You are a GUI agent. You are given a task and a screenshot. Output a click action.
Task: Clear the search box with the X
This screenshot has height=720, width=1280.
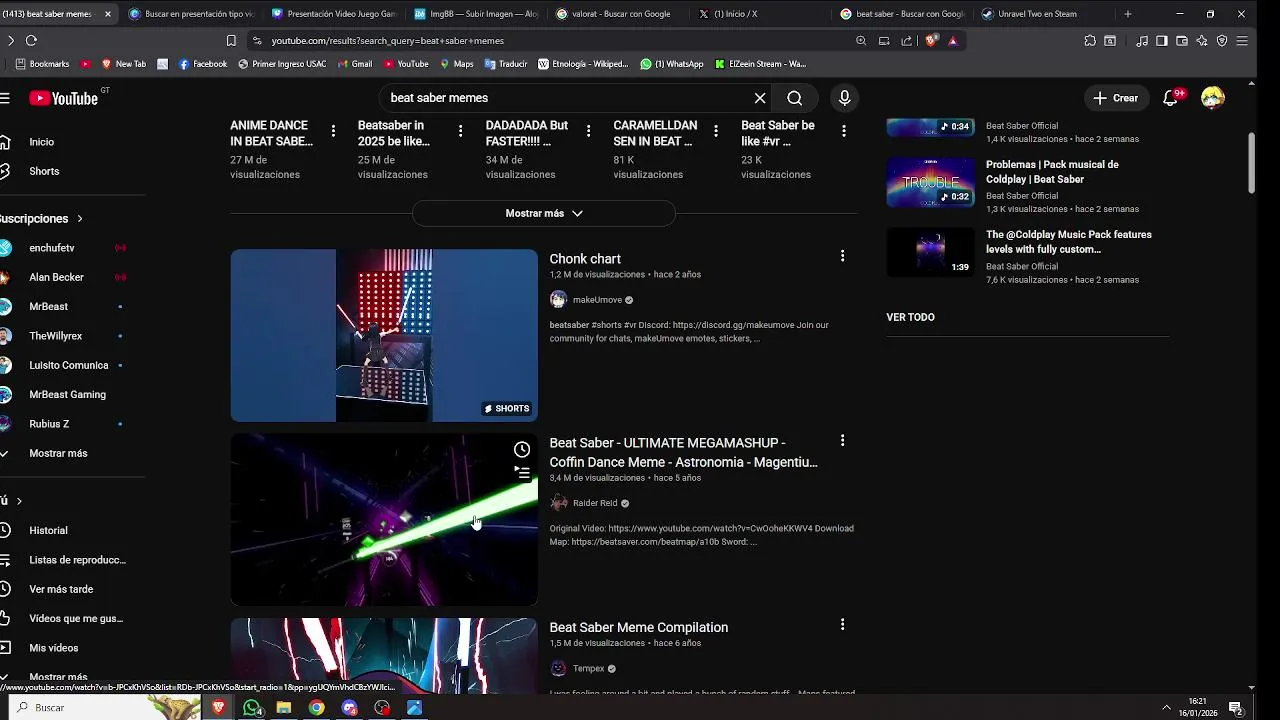coord(760,98)
